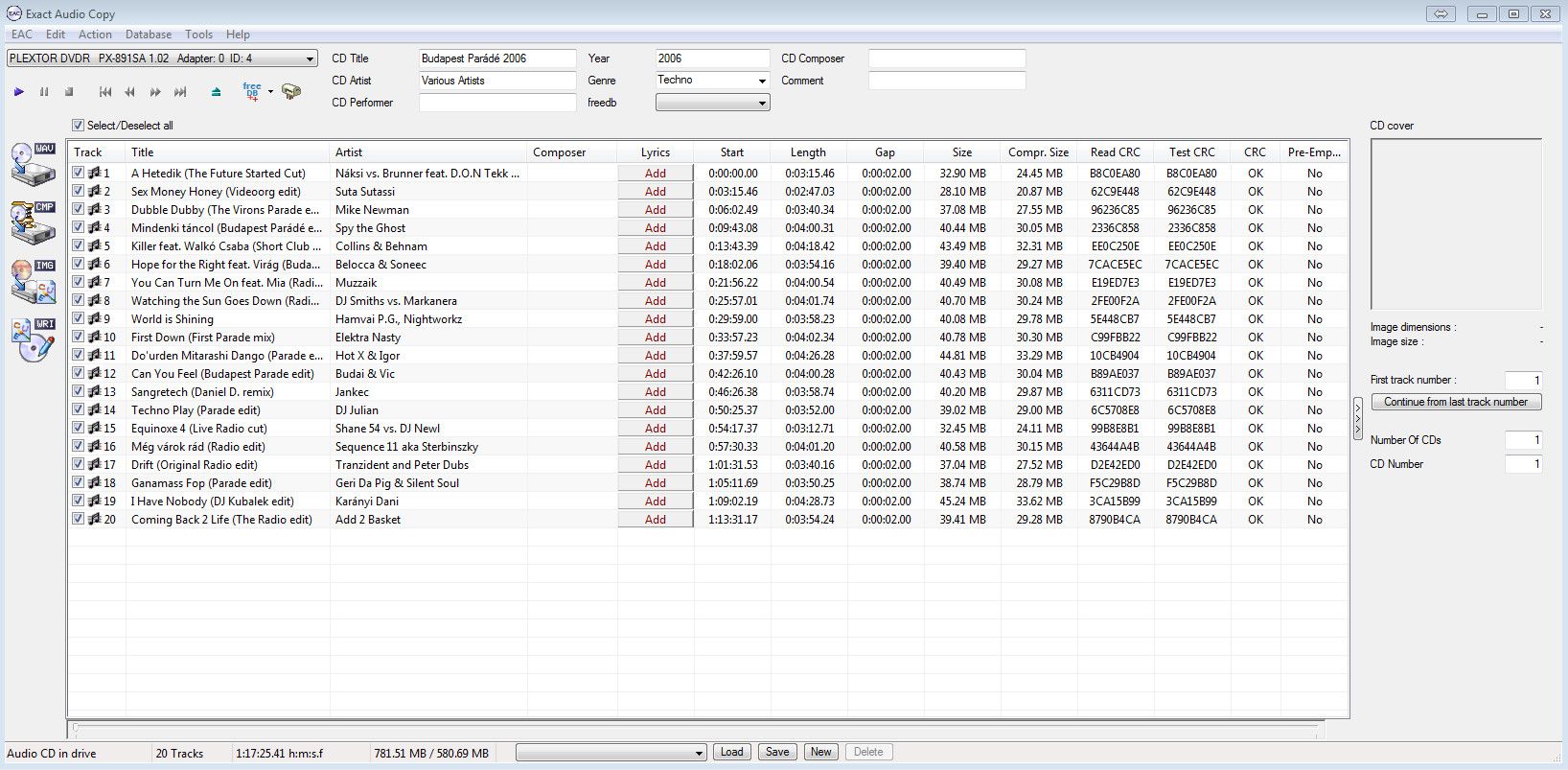
Task: Click the Number Of CDs field
Action: coord(1524,440)
